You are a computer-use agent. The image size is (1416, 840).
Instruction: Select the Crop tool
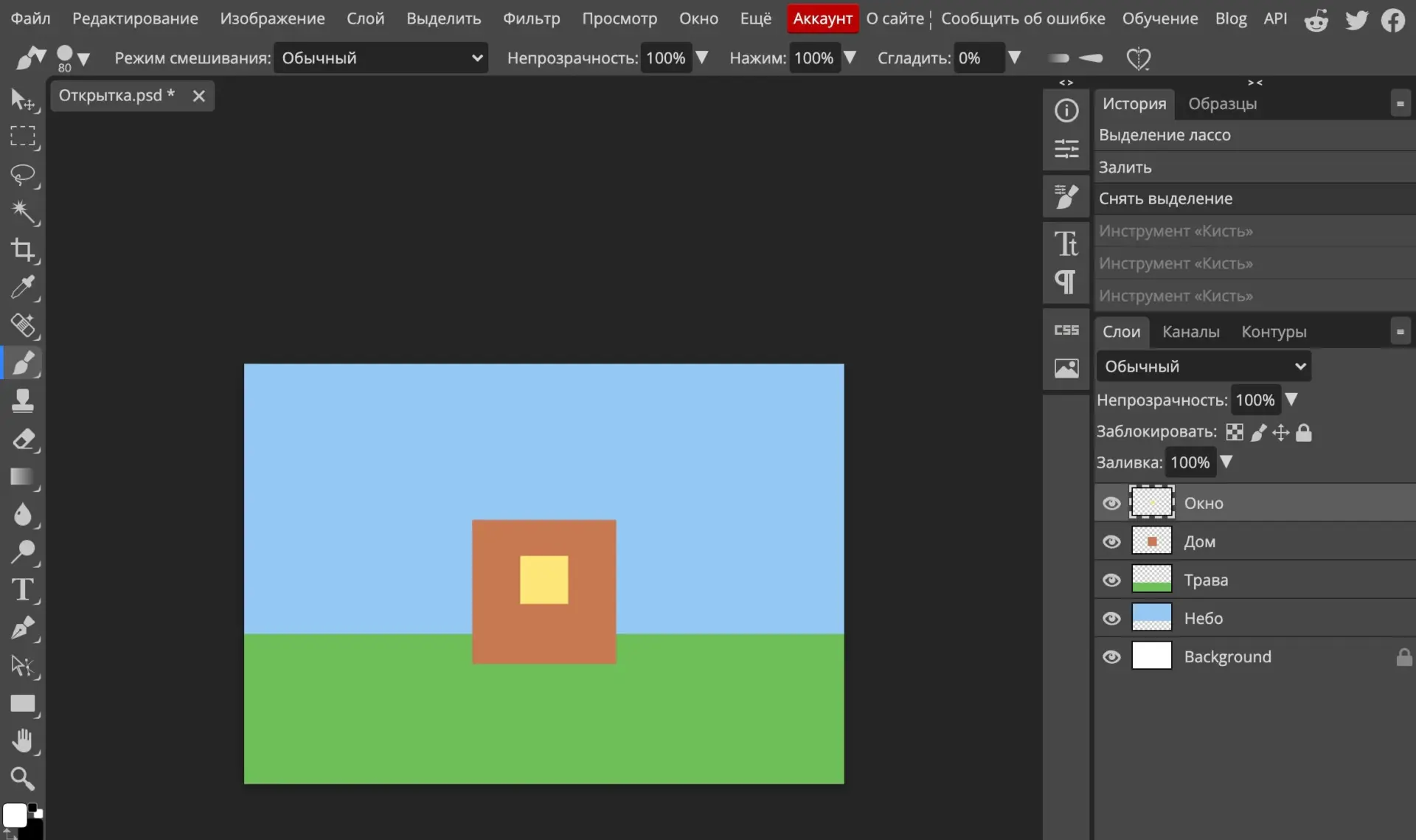(22, 250)
